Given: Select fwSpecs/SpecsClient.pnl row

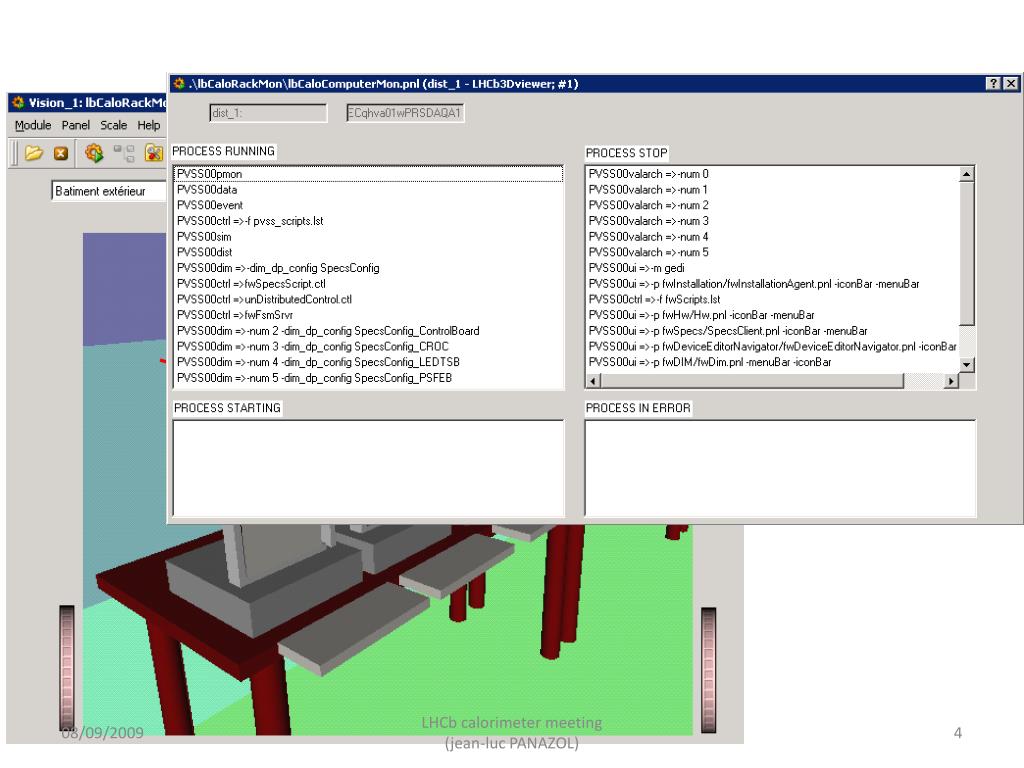Looking at the screenshot, I should click(x=773, y=330).
